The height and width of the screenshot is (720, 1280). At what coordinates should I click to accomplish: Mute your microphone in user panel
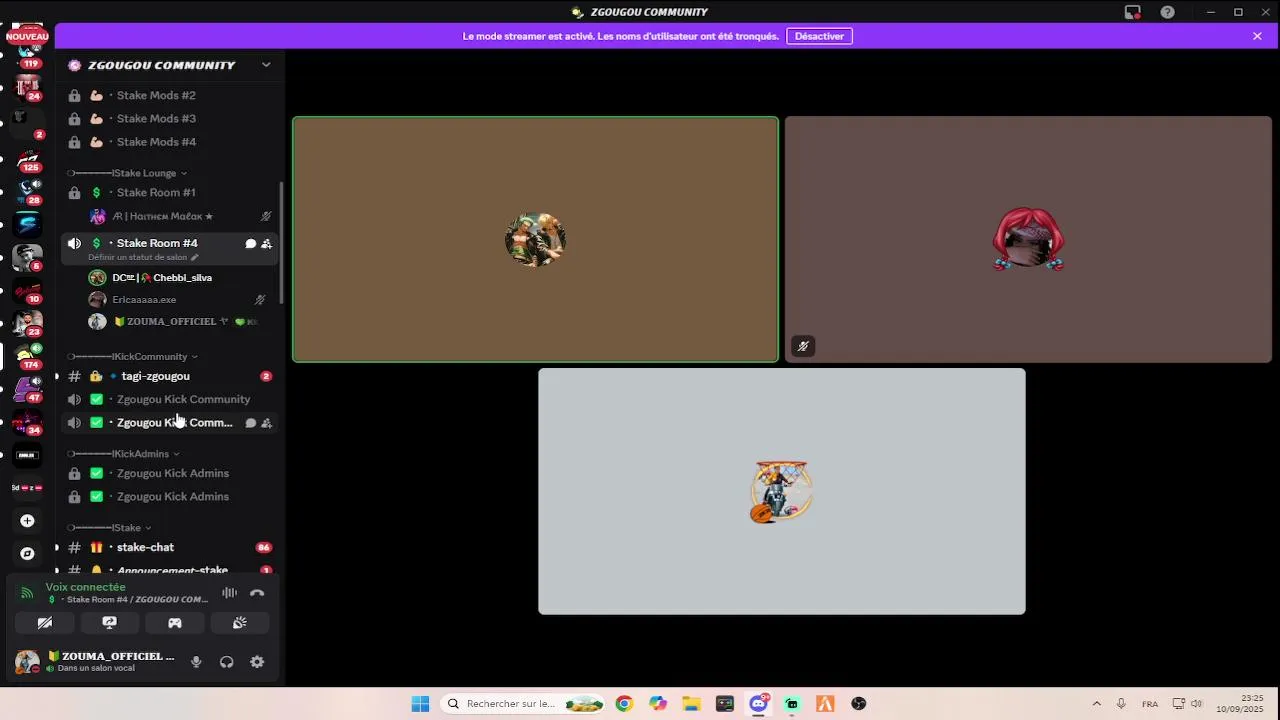196,662
